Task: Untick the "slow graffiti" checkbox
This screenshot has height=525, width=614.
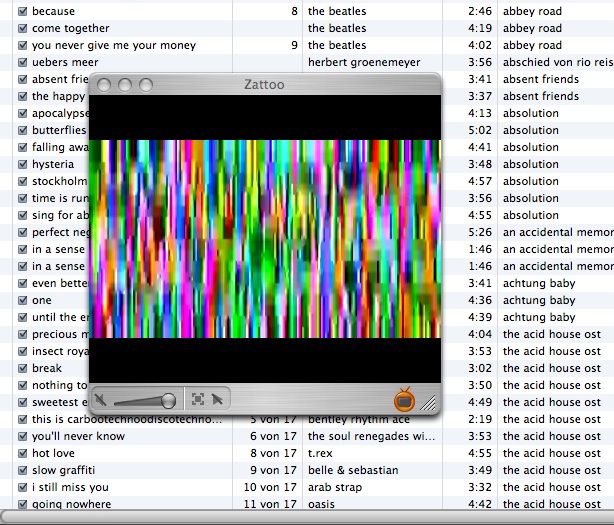Action: (x=22, y=470)
